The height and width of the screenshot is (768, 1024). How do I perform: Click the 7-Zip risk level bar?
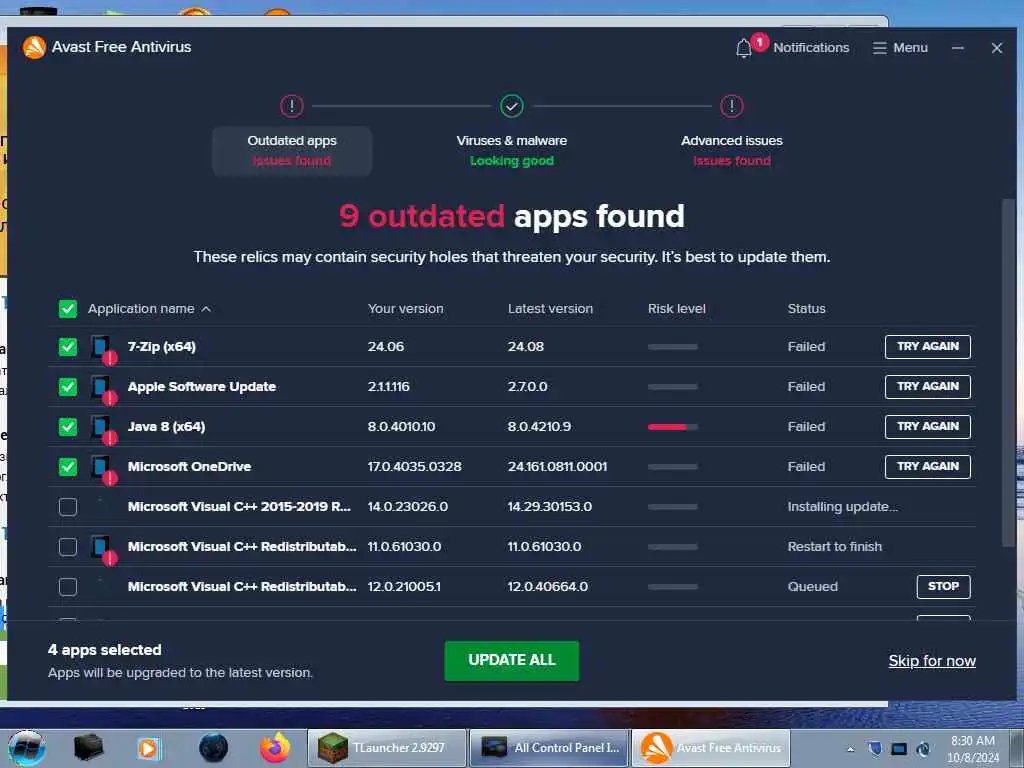[673, 347]
